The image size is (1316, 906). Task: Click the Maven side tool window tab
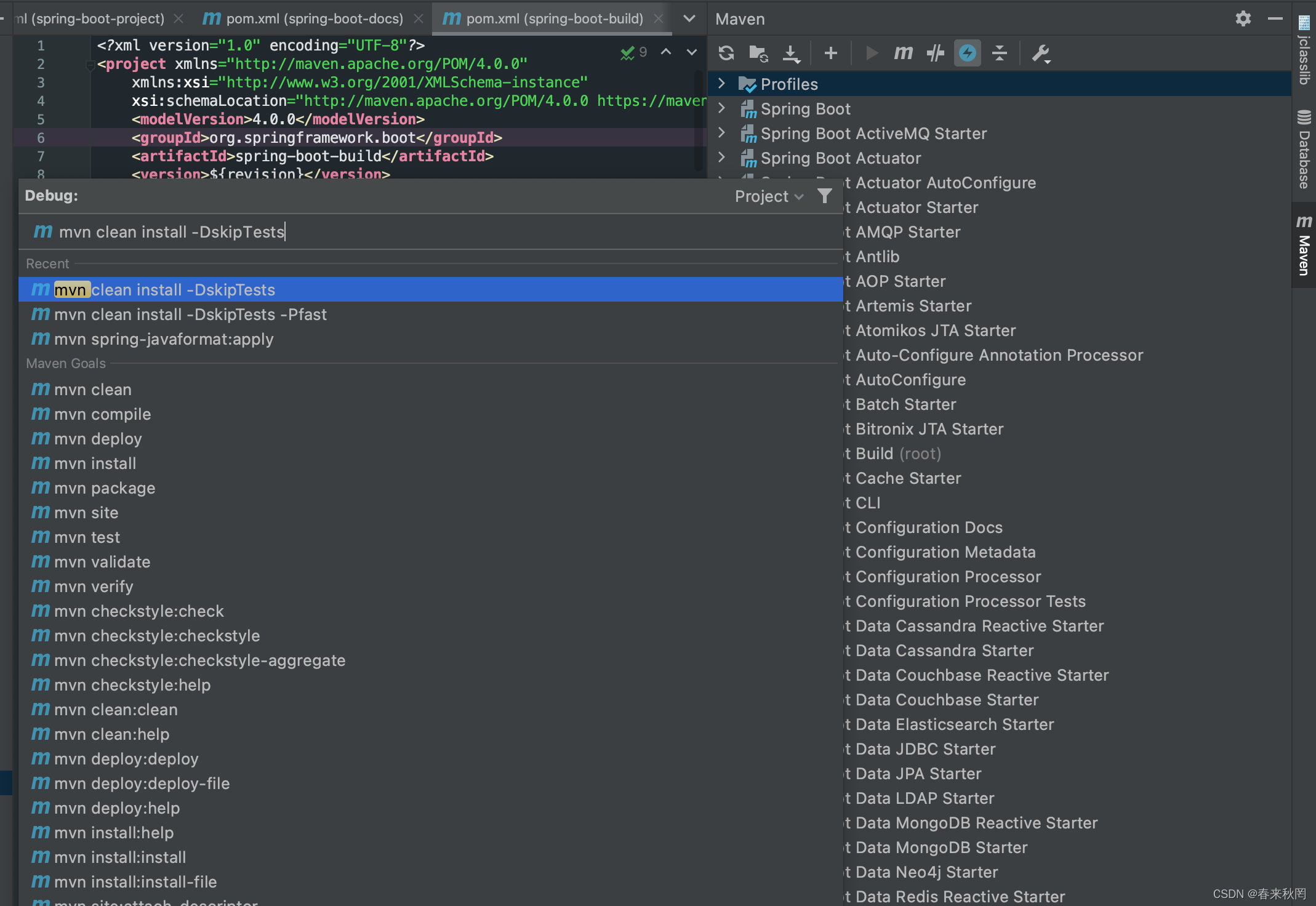[x=1304, y=245]
